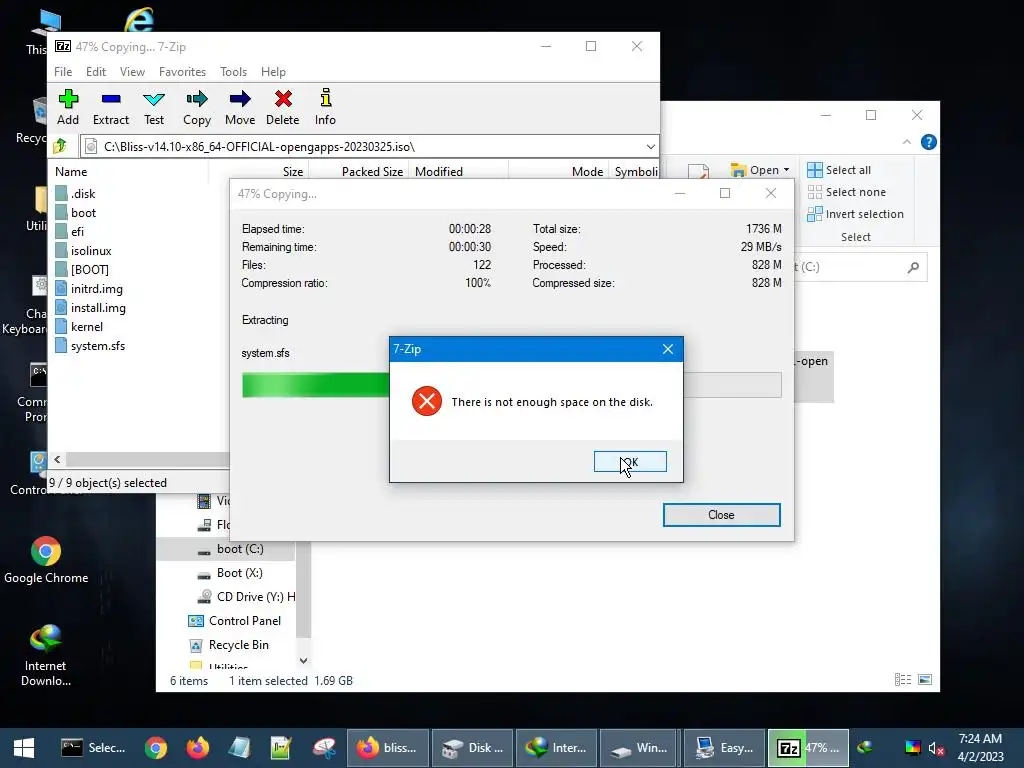Viewport: 1024px width, 768px height.
Task: Open Firefox from the taskbar
Action: (197, 748)
